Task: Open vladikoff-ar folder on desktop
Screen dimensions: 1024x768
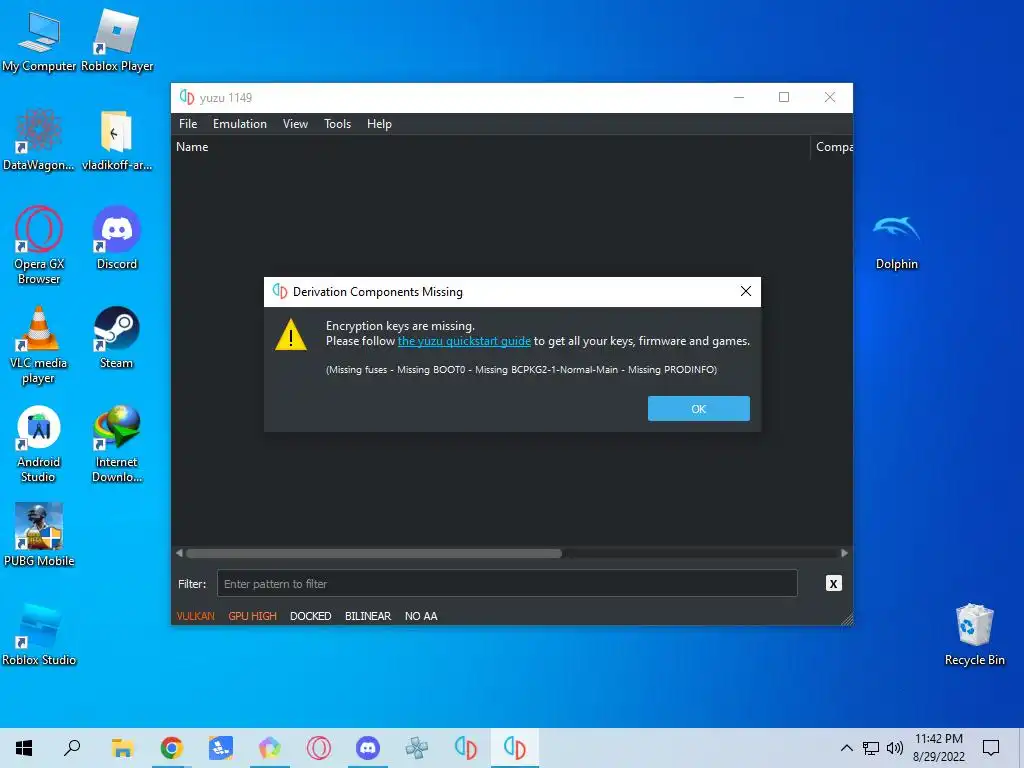Action: (x=117, y=140)
